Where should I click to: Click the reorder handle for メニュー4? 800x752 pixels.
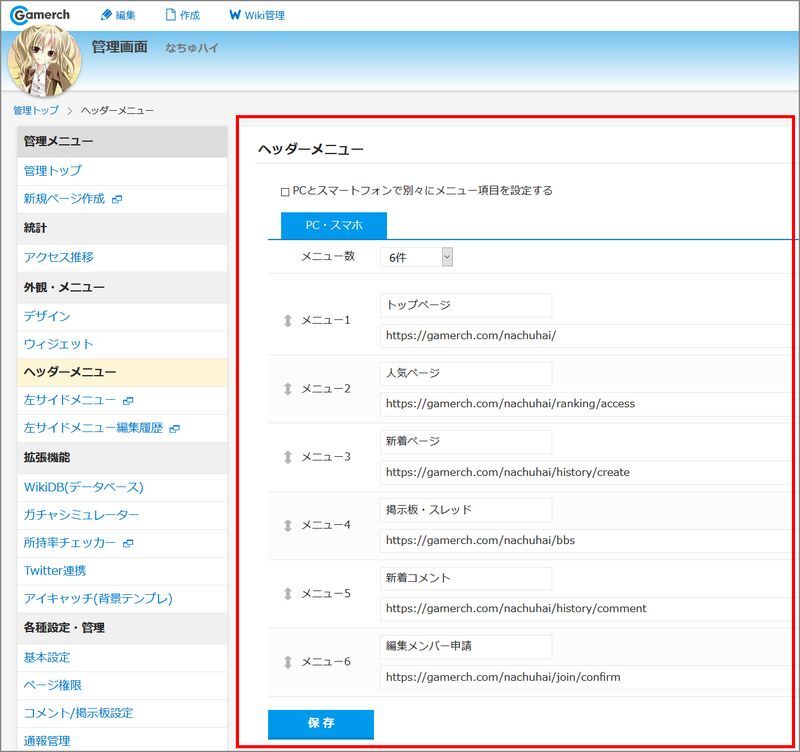(288, 525)
